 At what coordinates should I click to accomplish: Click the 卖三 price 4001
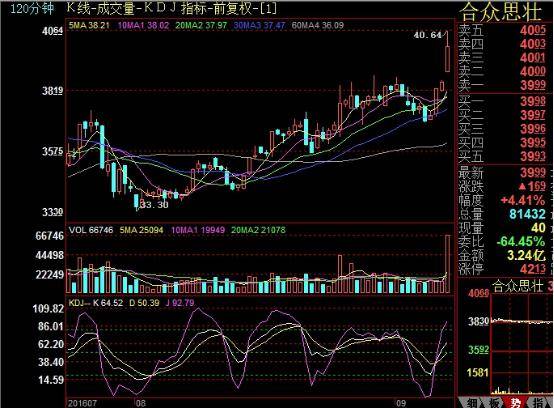533,58
